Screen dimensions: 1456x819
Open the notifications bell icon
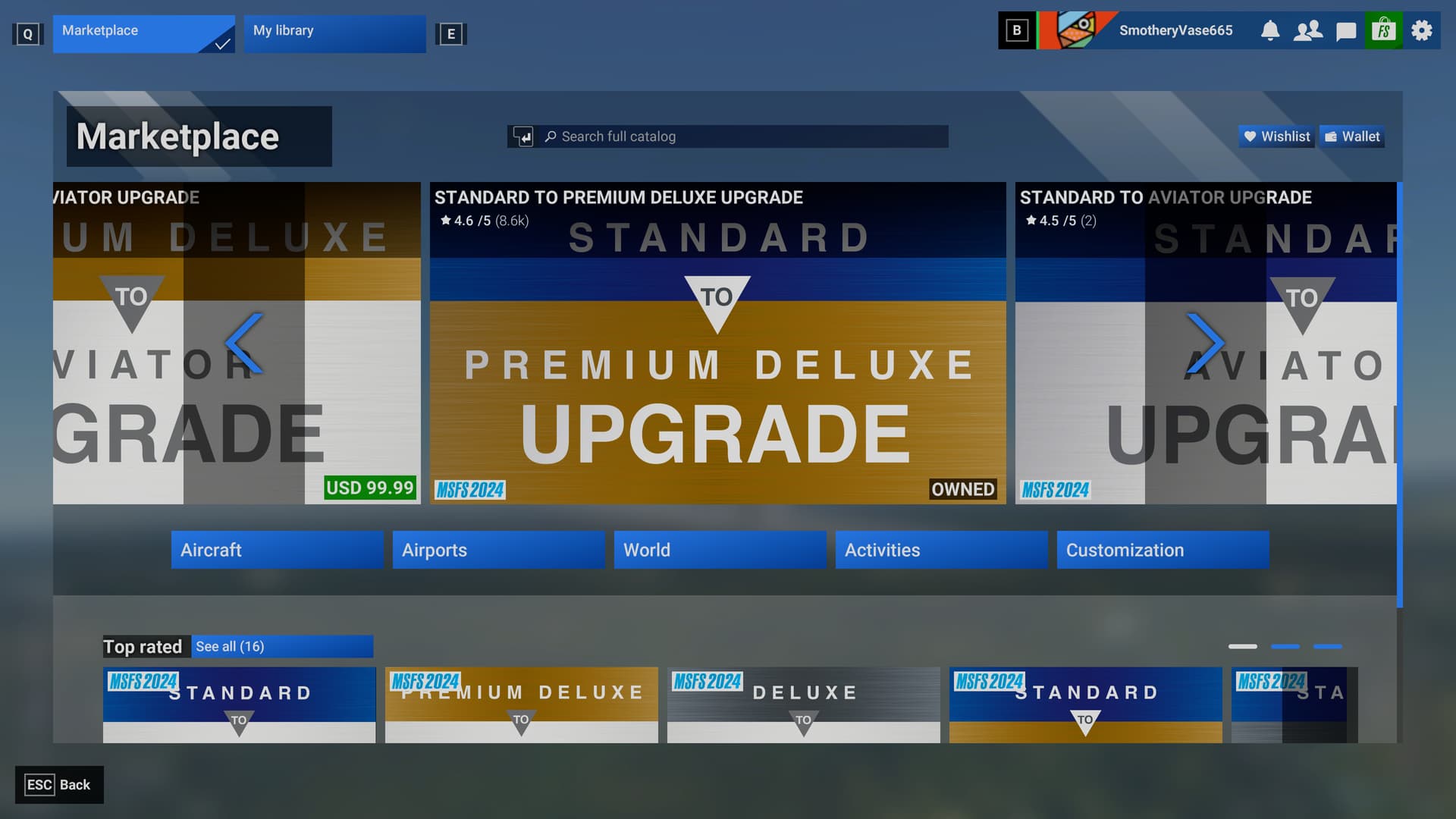coord(1270,30)
